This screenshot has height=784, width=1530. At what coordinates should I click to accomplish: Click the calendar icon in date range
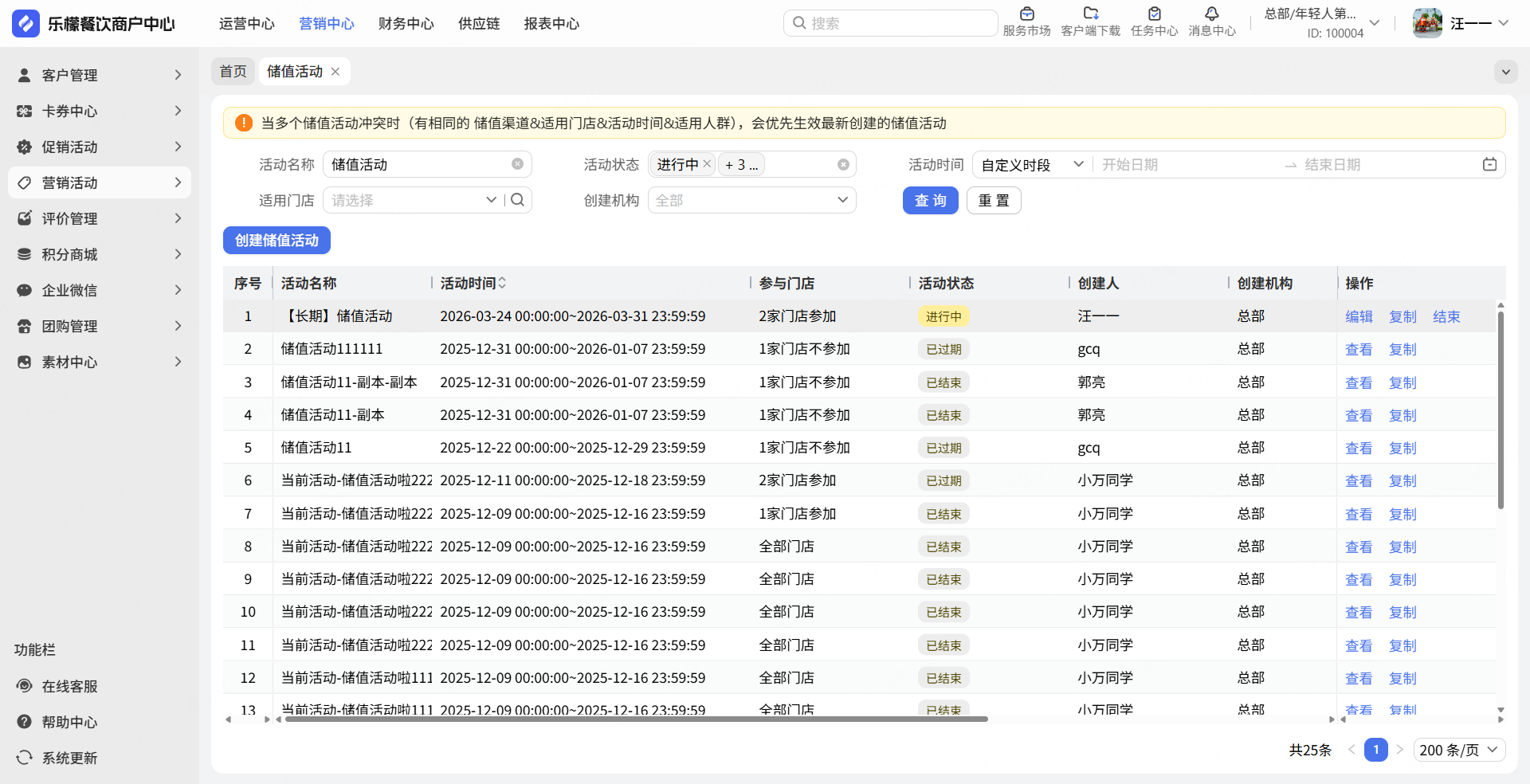[x=1489, y=165]
